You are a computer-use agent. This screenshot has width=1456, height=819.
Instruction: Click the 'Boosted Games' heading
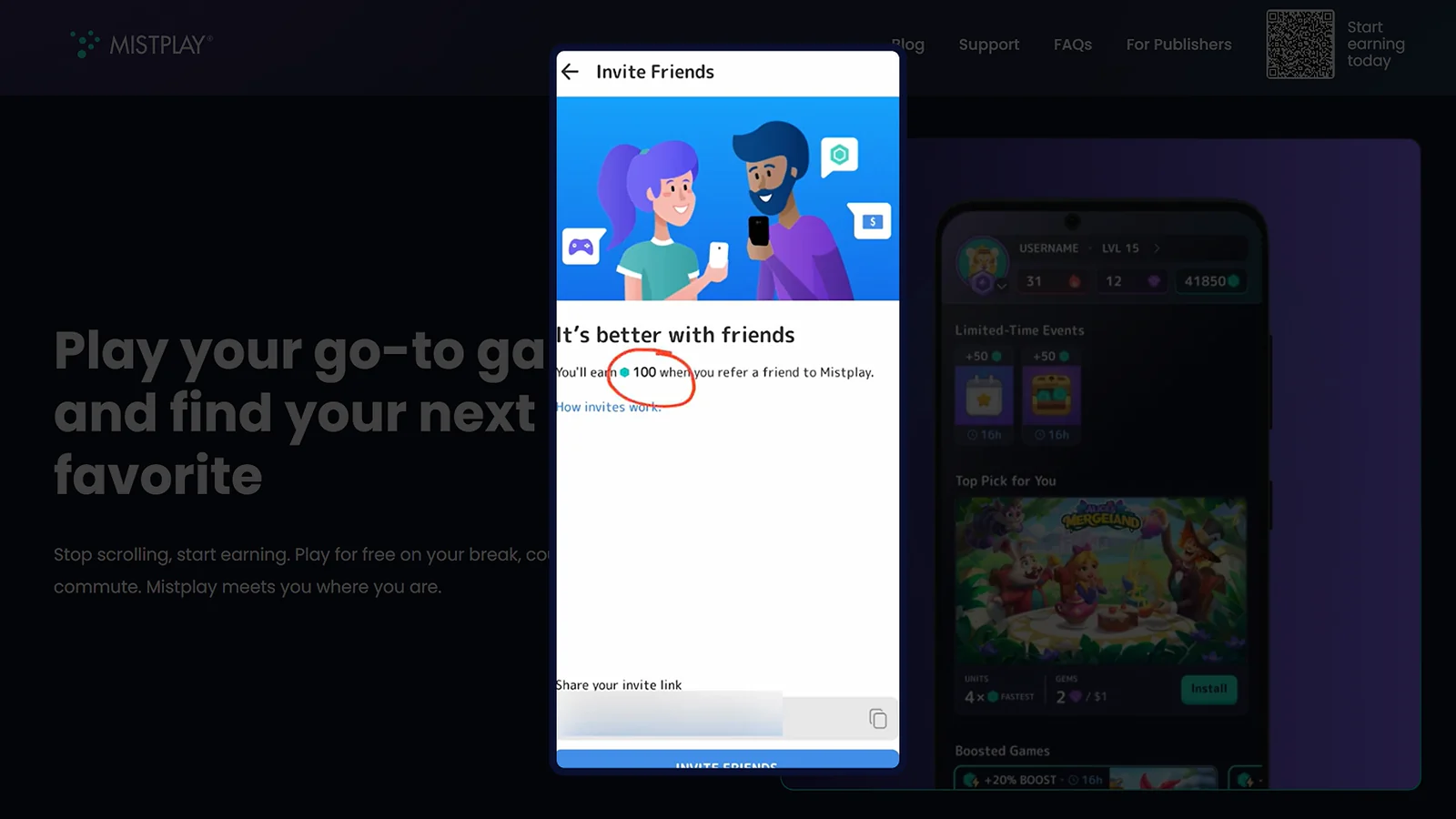(1002, 751)
